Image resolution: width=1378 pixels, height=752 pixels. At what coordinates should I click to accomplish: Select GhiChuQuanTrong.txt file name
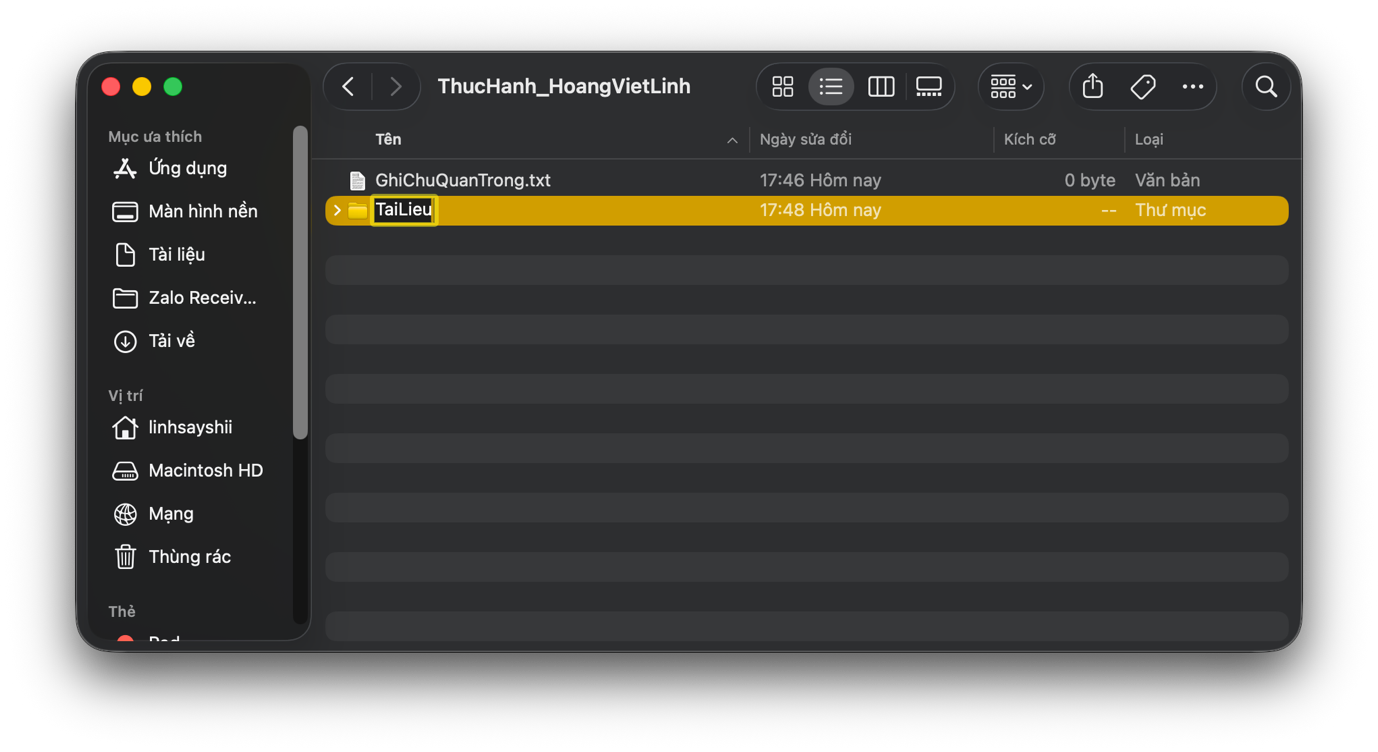(463, 181)
